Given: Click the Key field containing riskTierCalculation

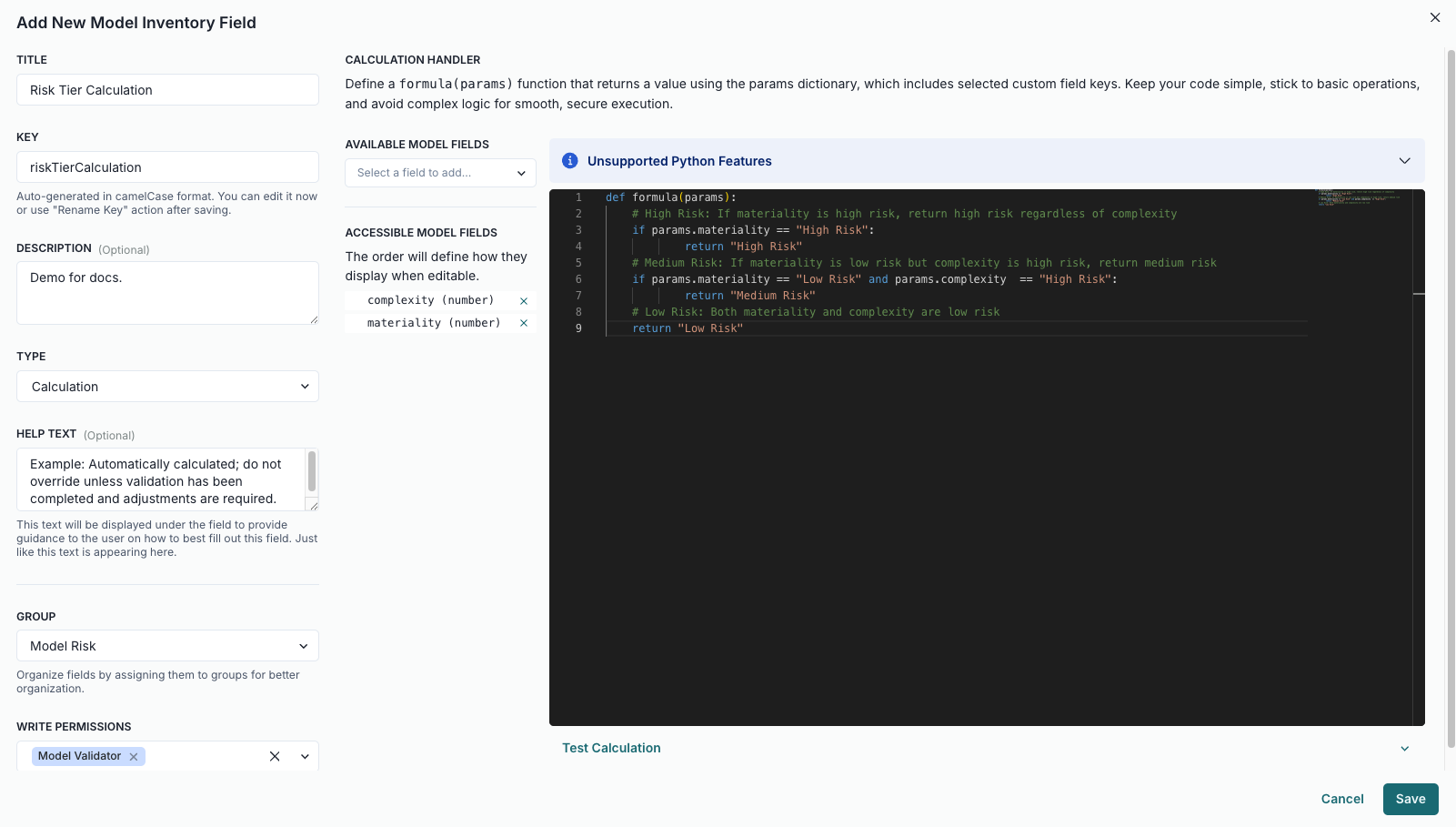Looking at the screenshot, I should (x=167, y=167).
